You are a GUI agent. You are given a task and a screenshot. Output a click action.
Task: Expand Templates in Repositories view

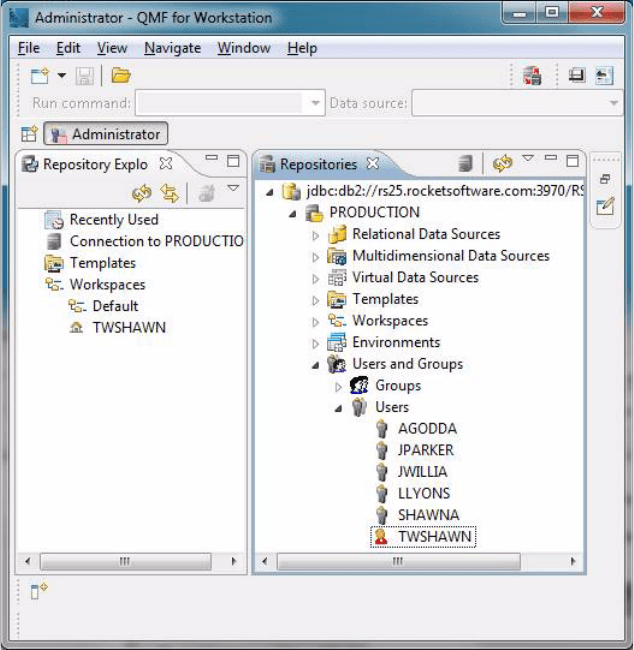316,300
